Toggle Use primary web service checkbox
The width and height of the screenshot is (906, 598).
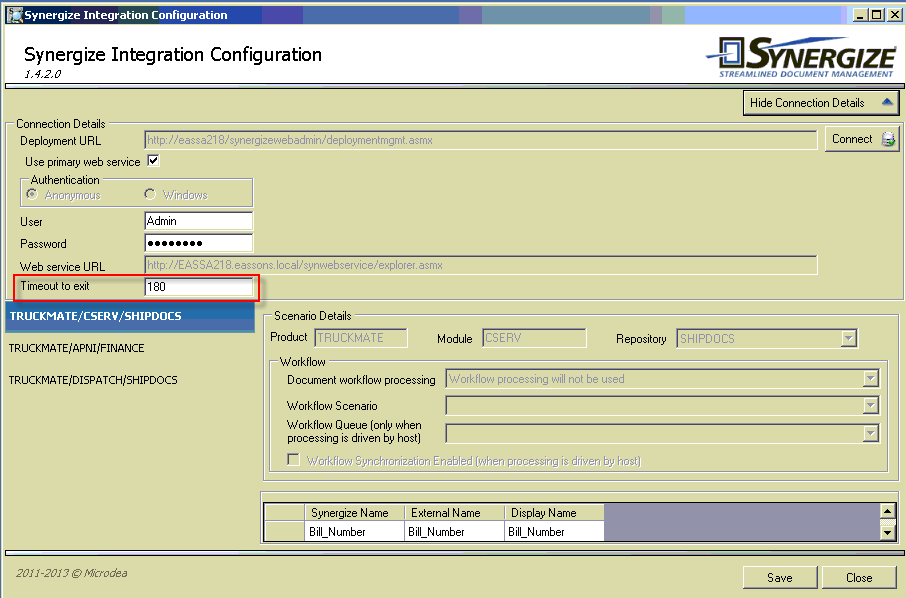pos(153,161)
